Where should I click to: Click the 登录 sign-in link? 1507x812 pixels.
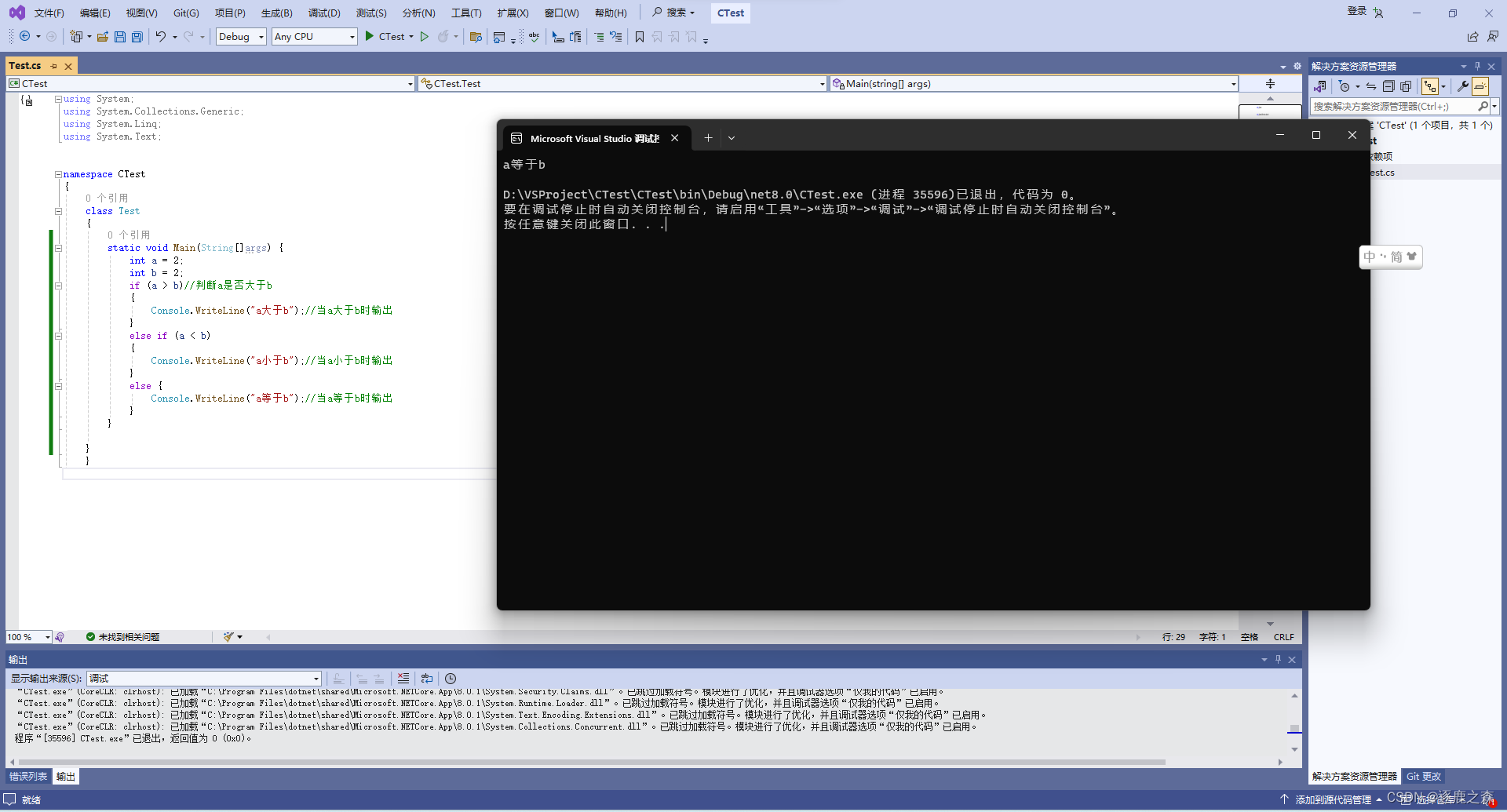tap(1356, 11)
